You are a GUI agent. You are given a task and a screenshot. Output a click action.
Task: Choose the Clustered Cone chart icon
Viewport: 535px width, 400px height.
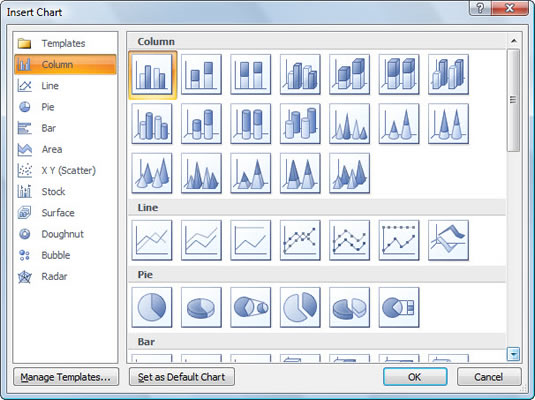click(349, 124)
